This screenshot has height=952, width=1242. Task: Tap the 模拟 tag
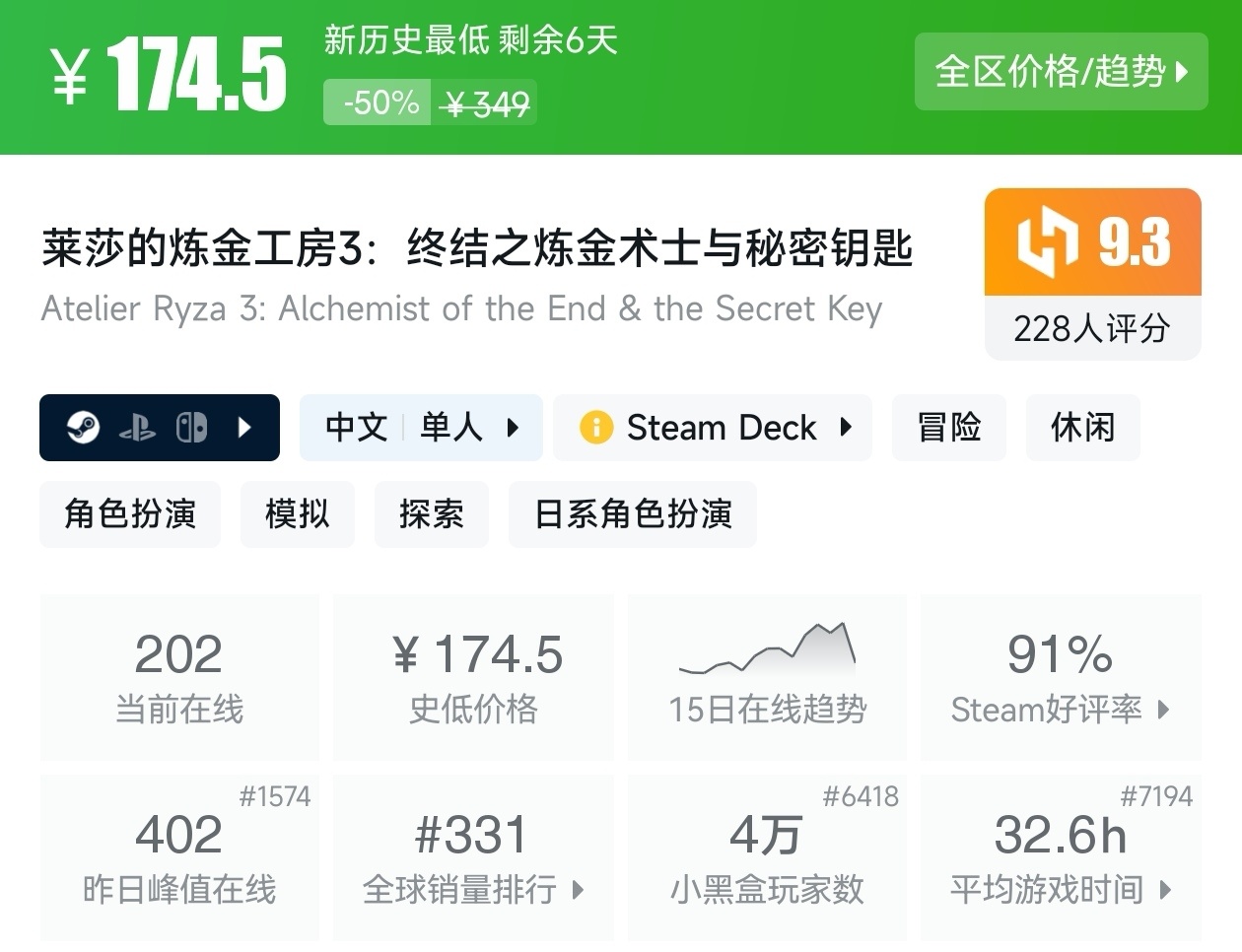(x=297, y=514)
